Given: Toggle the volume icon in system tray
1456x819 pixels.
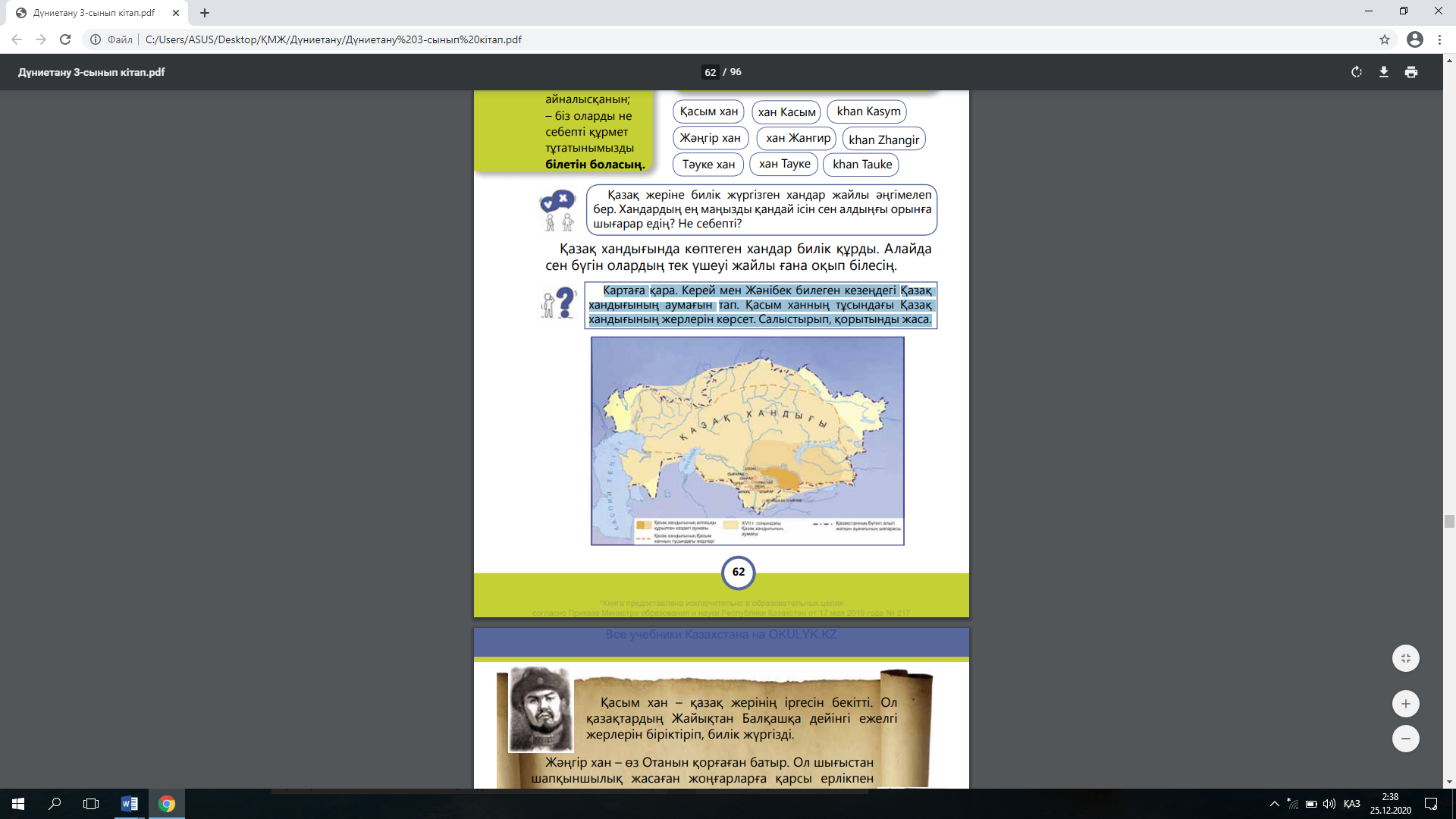Looking at the screenshot, I should tap(1329, 804).
